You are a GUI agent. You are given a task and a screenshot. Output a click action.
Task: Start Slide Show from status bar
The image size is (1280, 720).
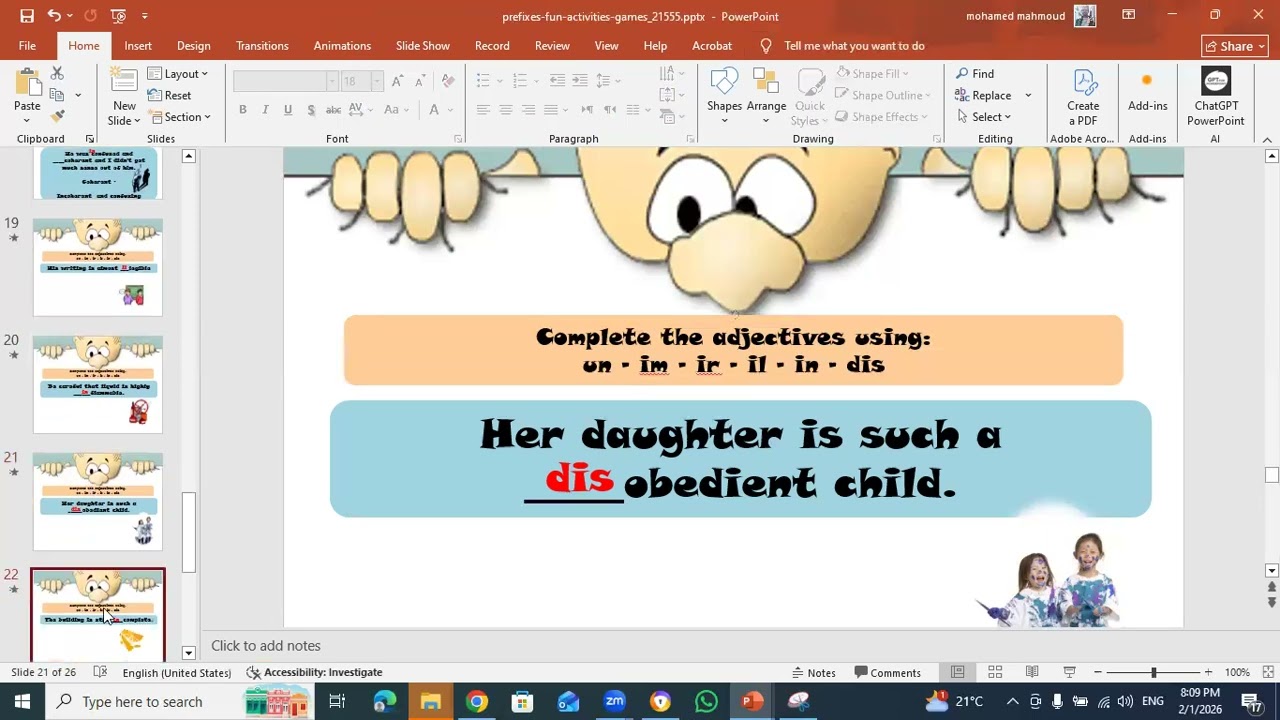tap(1069, 672)
